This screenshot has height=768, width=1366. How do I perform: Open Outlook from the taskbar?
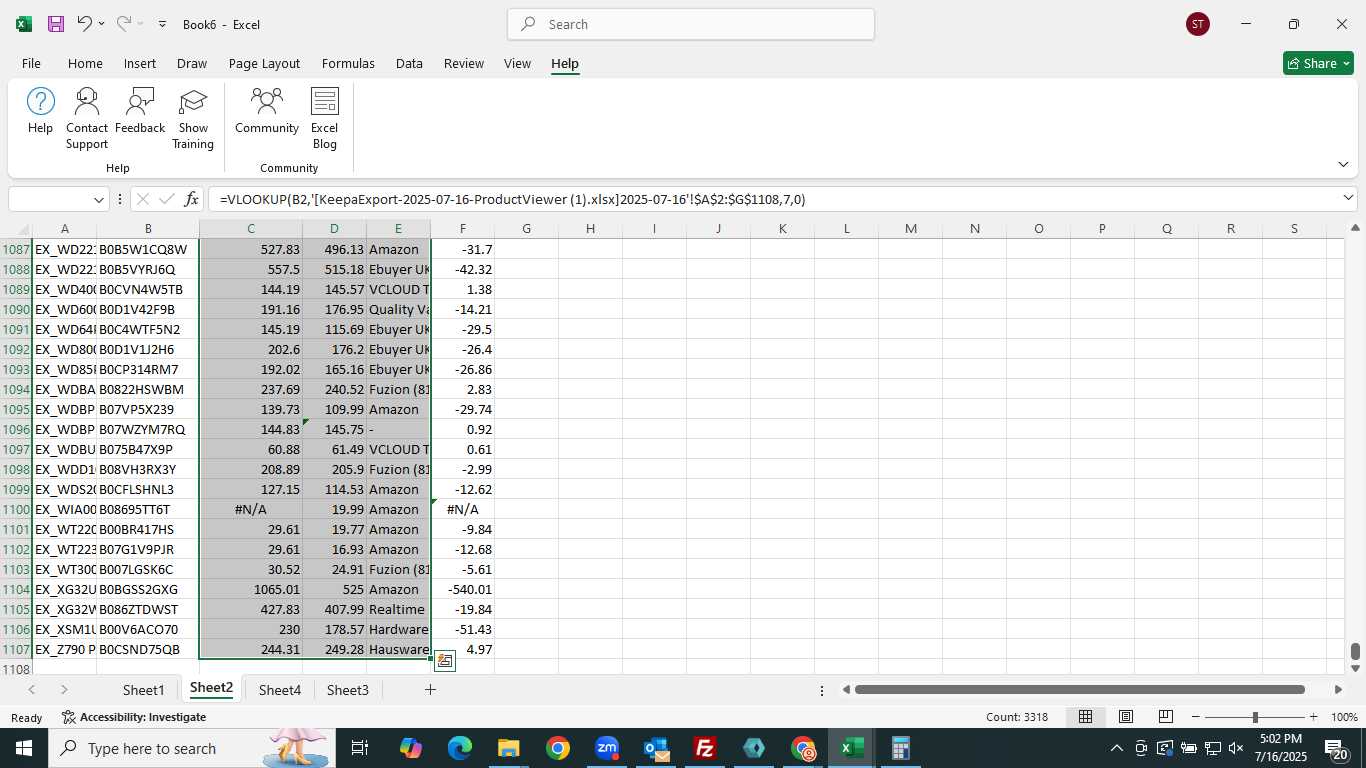[656, 748]
